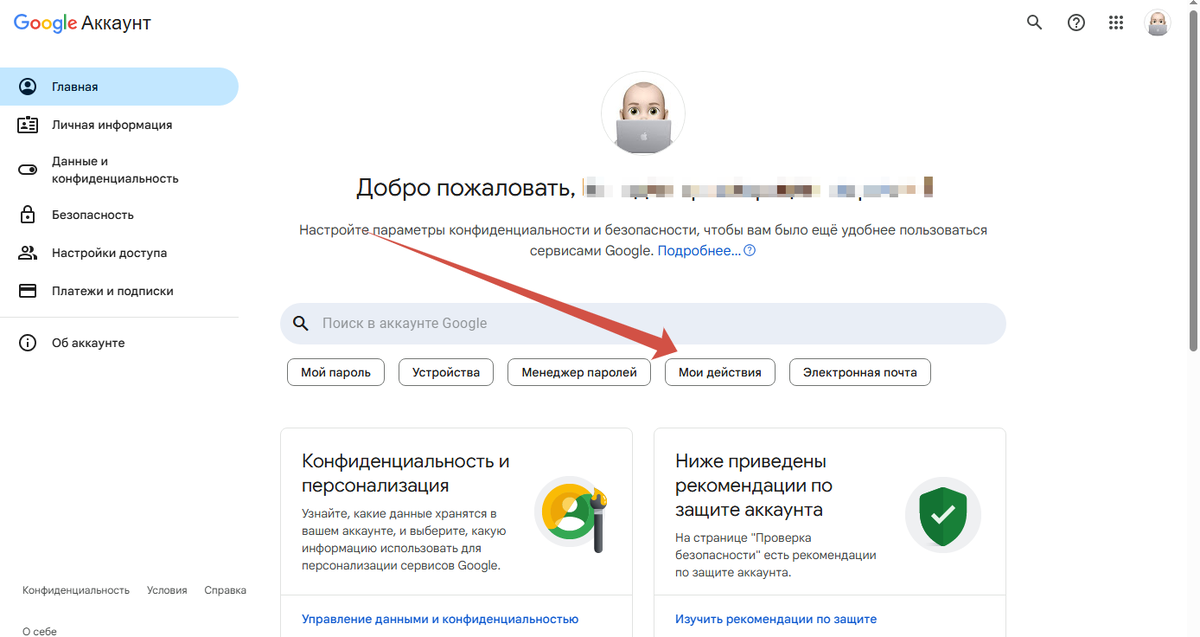Click the Данные и конфиденциальность toggle icon
This screenshot has width=1200, height=637.
click(x=28, y=170)
